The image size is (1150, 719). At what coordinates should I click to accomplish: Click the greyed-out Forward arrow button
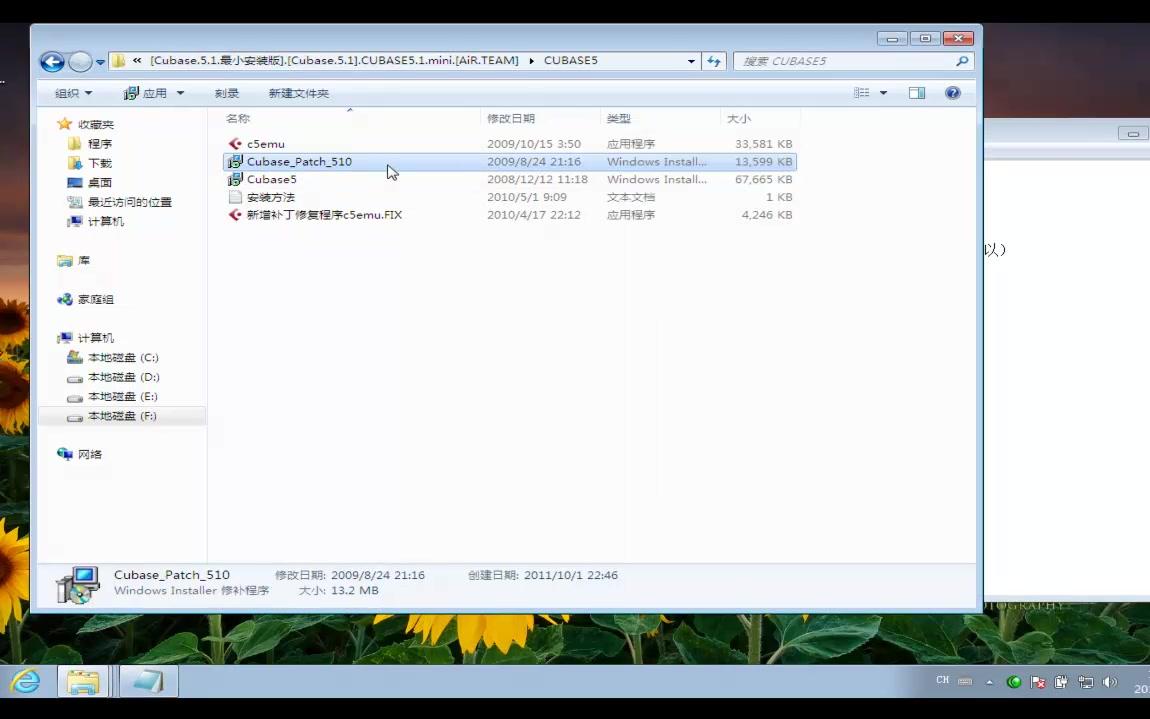click(x=80, y=62)
